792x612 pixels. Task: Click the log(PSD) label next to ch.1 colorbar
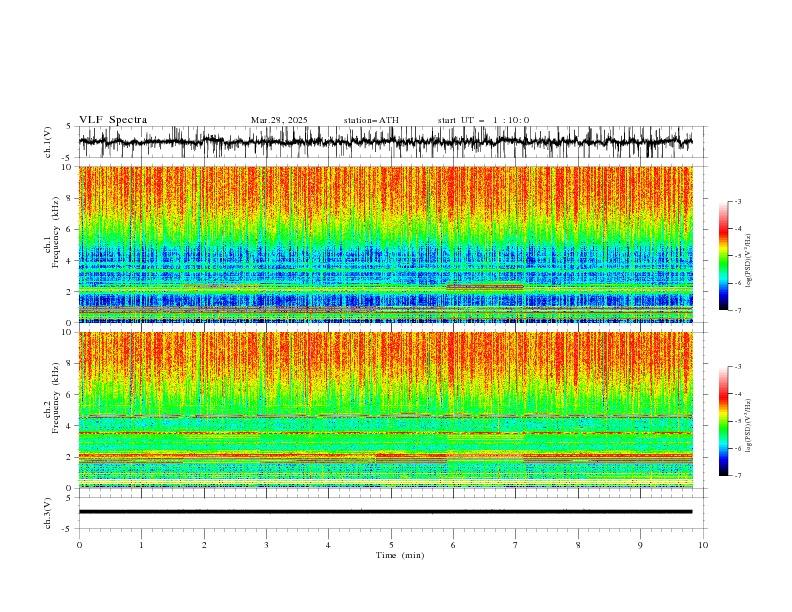click(x=749, y=261)
